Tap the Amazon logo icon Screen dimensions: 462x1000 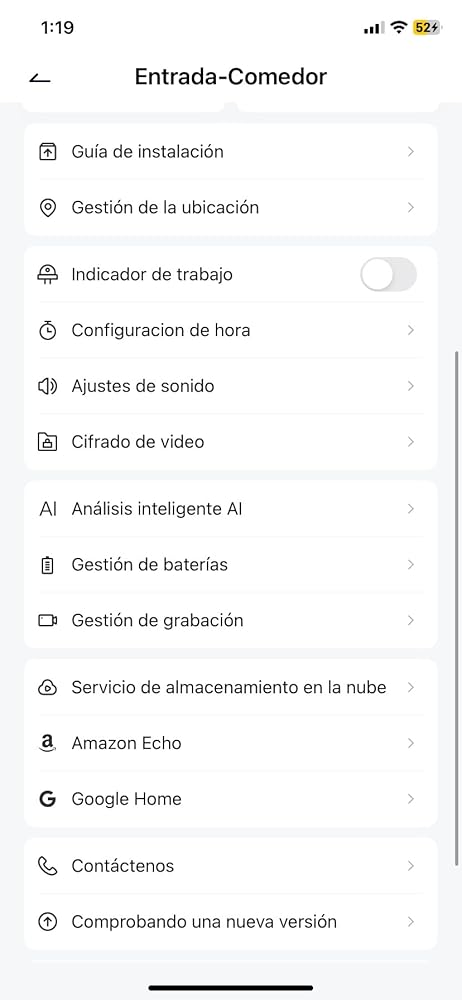point(48,744)
